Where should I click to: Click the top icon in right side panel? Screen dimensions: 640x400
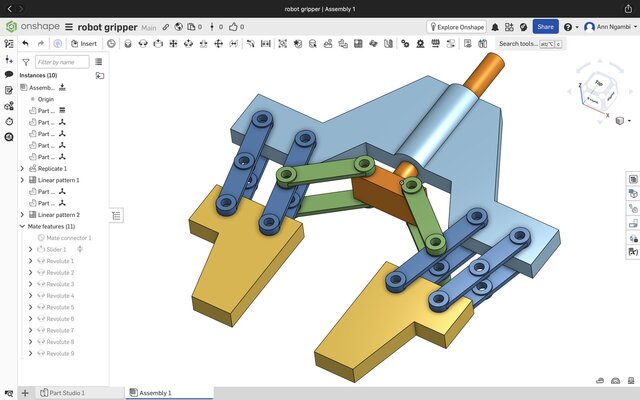click(x=633, y=179)
